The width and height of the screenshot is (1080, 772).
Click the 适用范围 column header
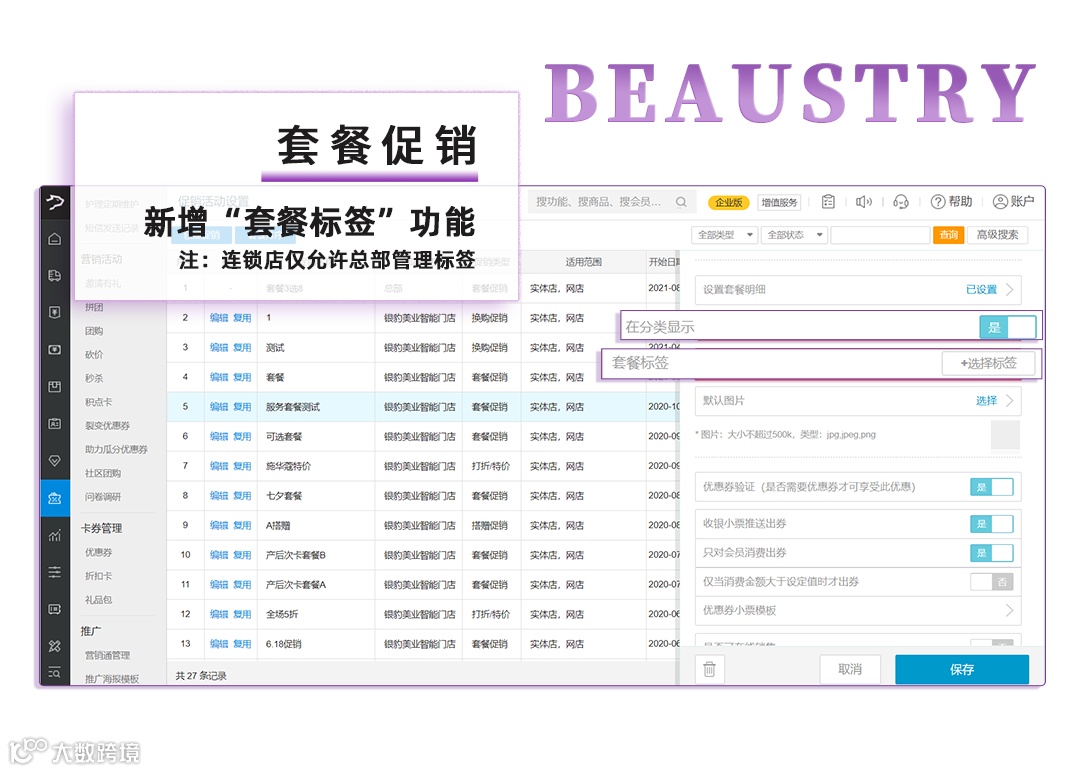pyautogui.click(x=583, y=262)
